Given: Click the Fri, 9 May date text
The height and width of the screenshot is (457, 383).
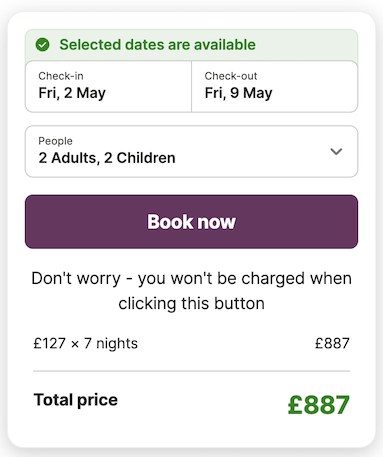Looking at the screenshot, I should click(238, 93).
